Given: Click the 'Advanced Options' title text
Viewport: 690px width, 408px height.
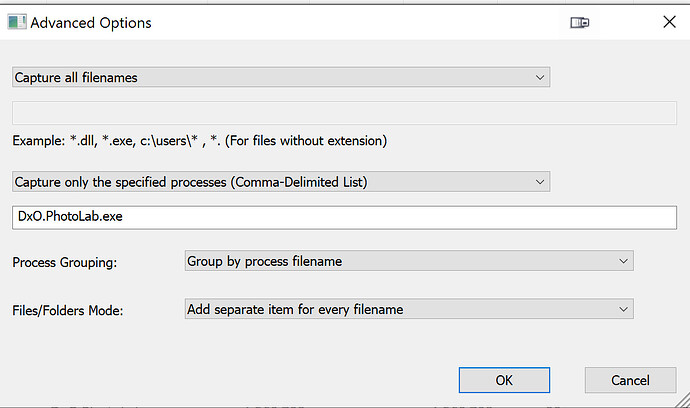Looking at the screenshot, I should pyautogui.click(x=91, y=22).
